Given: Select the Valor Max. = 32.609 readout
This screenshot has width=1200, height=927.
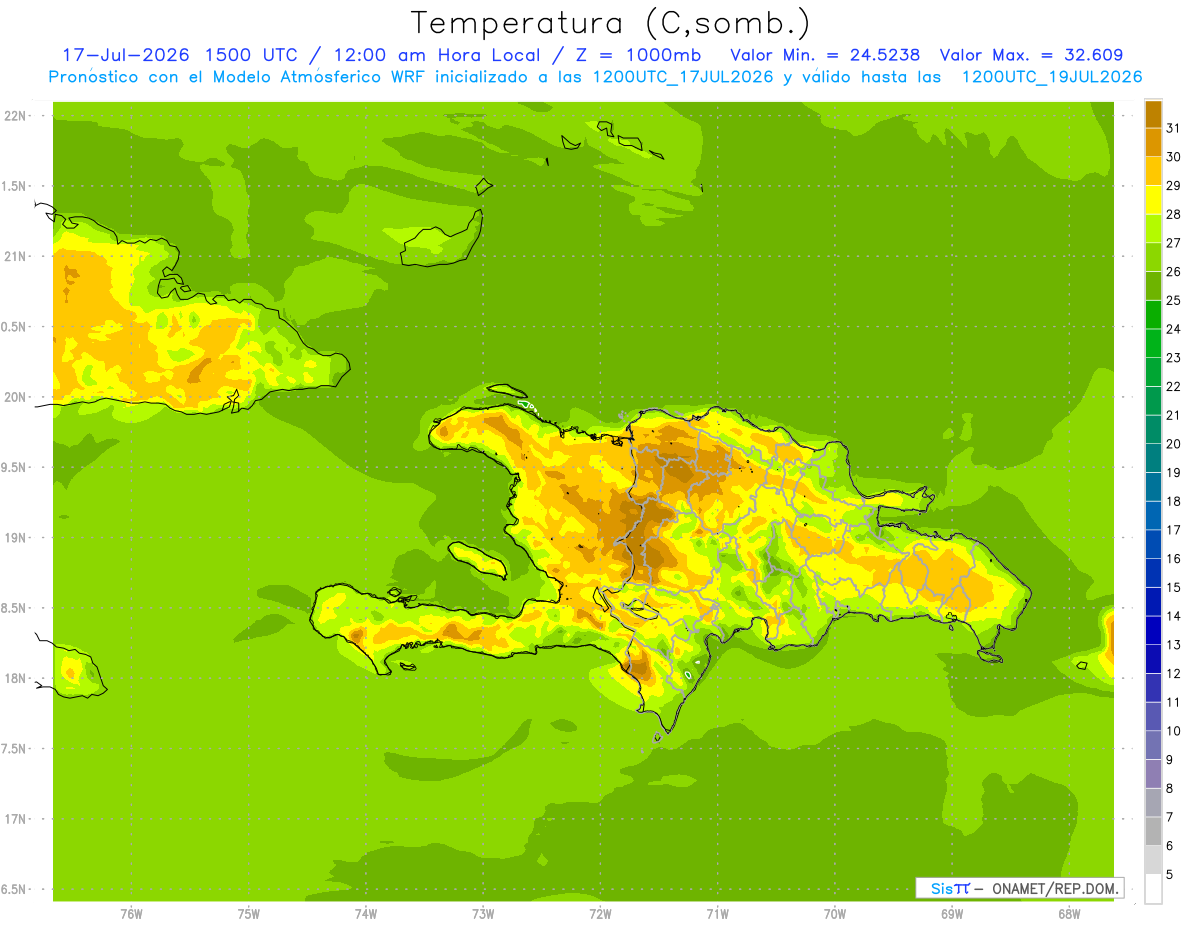Looking at the screenshot, I should pos(1031,55).
